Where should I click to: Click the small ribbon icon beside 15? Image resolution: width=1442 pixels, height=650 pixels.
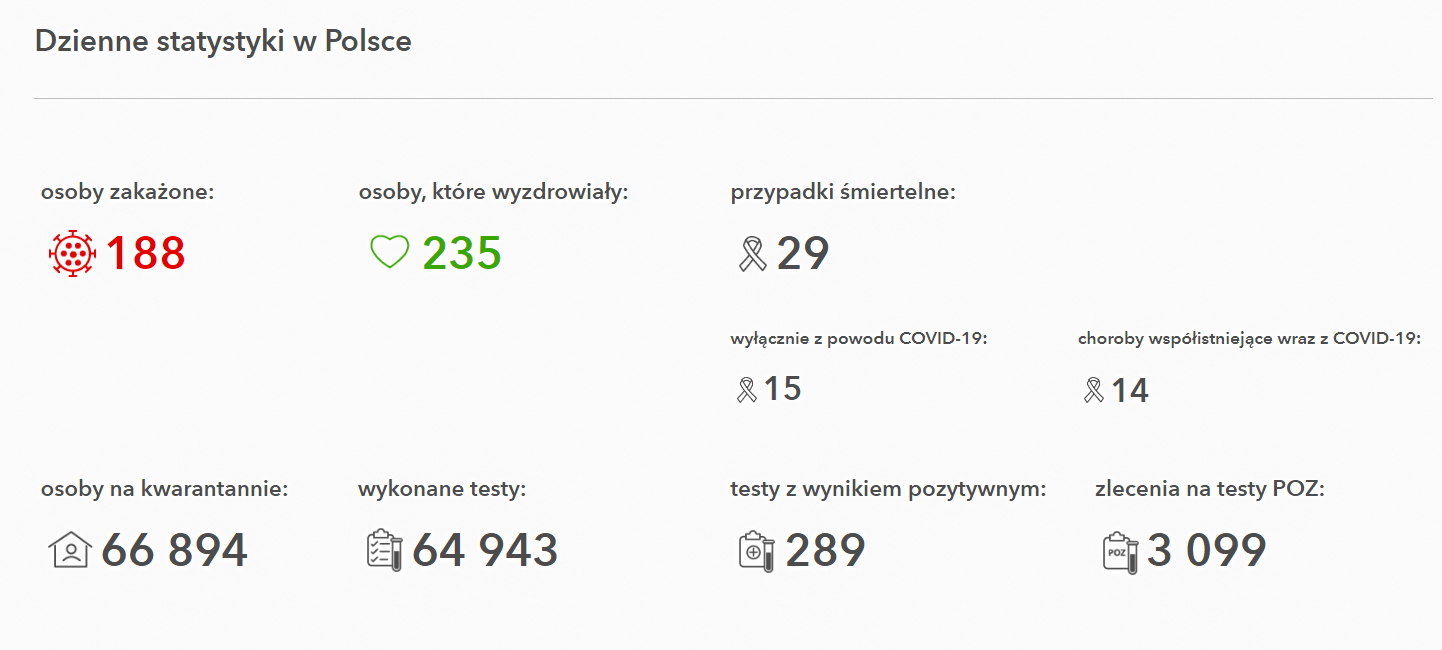point(747,389)
